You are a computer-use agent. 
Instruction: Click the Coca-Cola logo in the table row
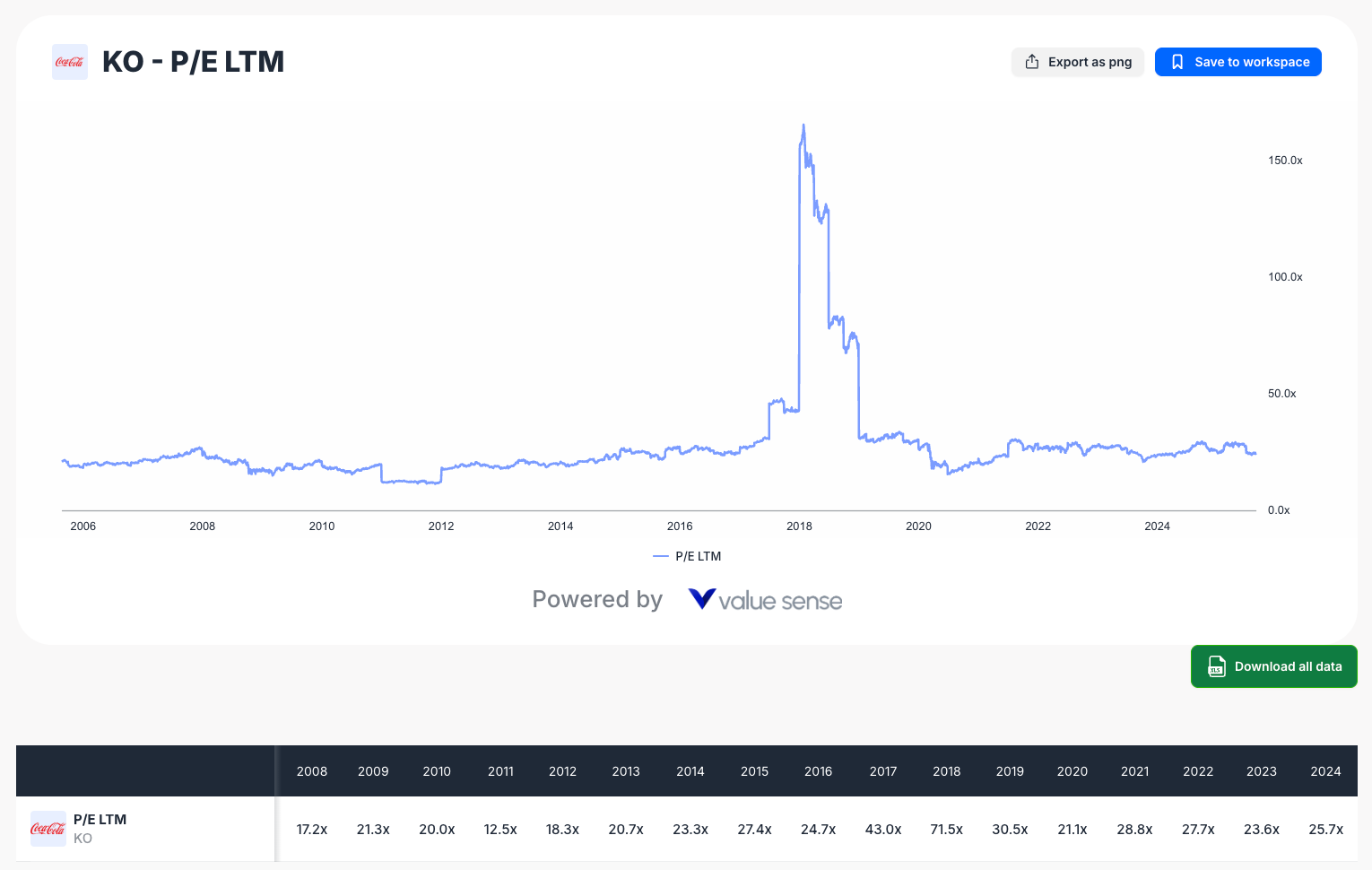[48, 828]
